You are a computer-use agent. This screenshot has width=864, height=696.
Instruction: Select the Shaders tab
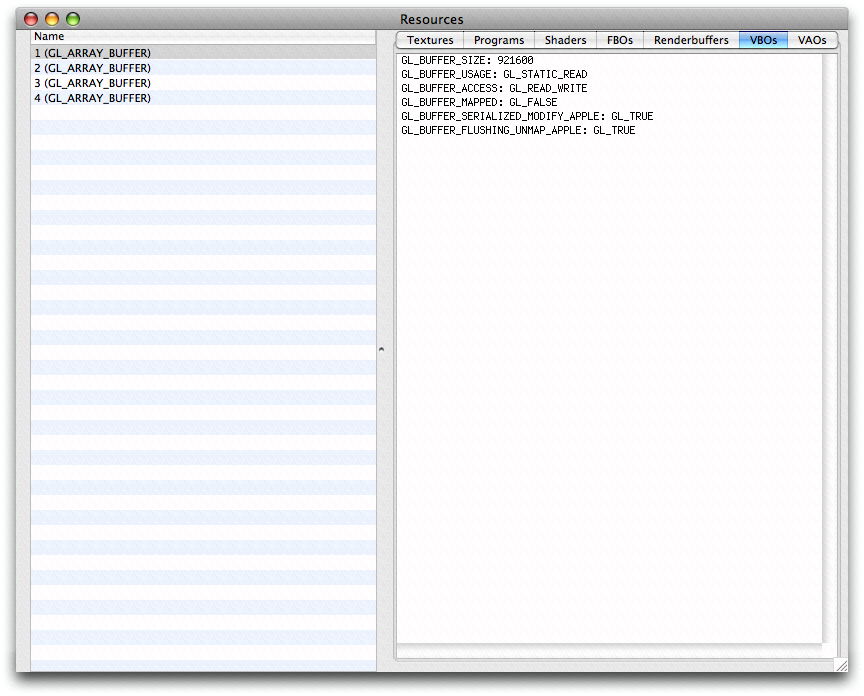point(565,40)
